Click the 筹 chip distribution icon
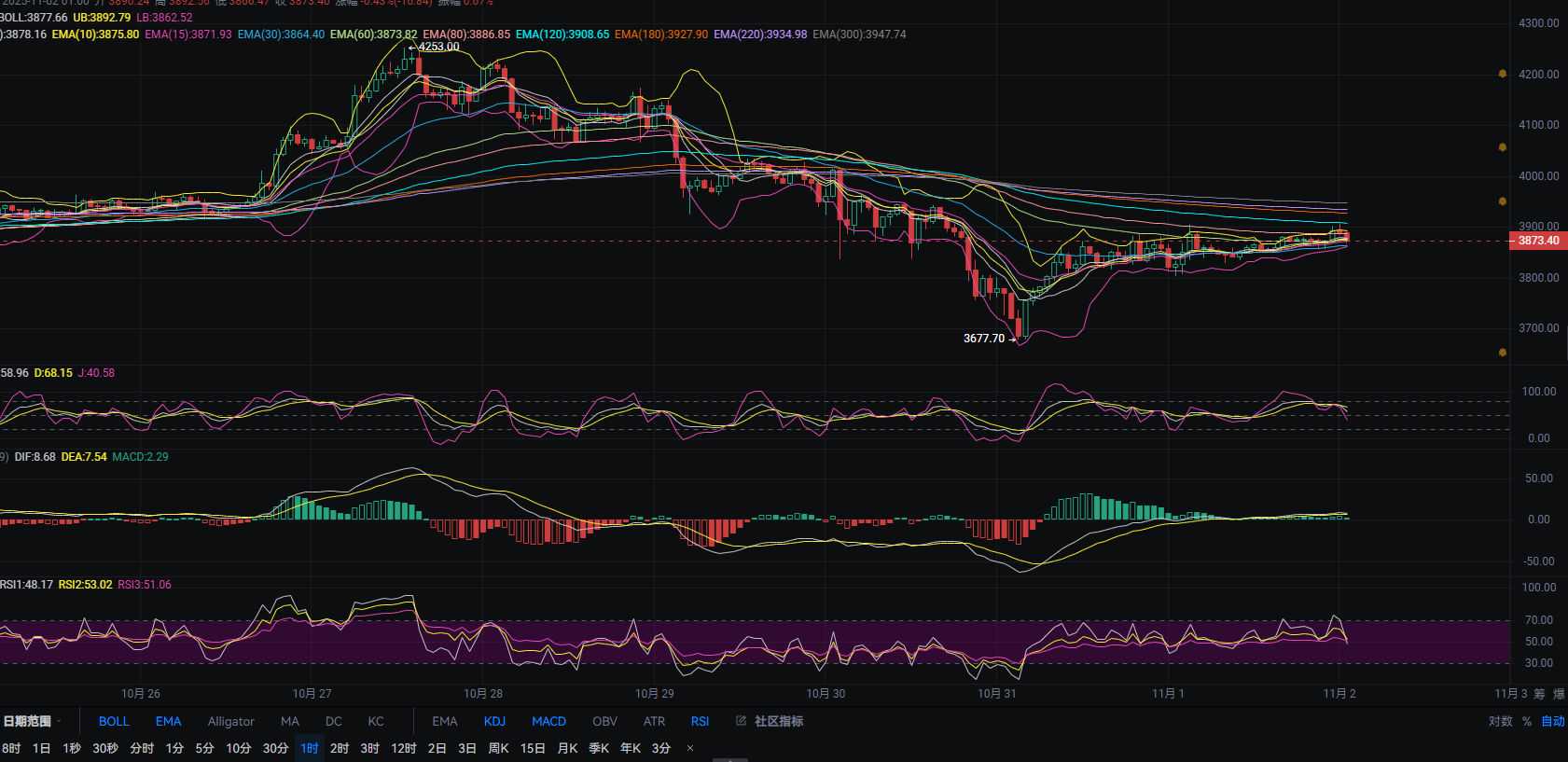Screen dimensions: 1568x762 (x=1539, y=694)
